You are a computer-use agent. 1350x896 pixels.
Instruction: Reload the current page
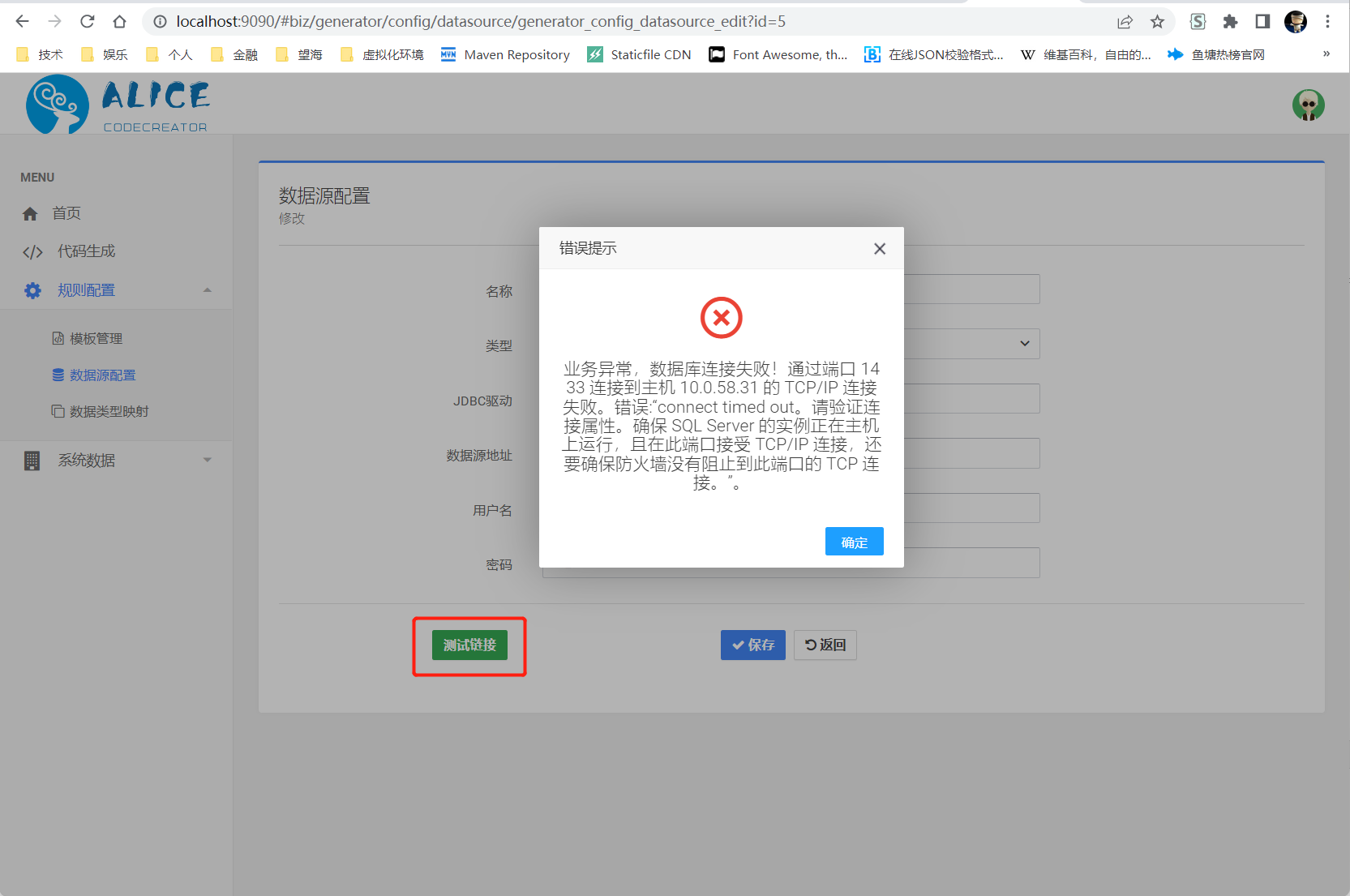pos(88,22)
